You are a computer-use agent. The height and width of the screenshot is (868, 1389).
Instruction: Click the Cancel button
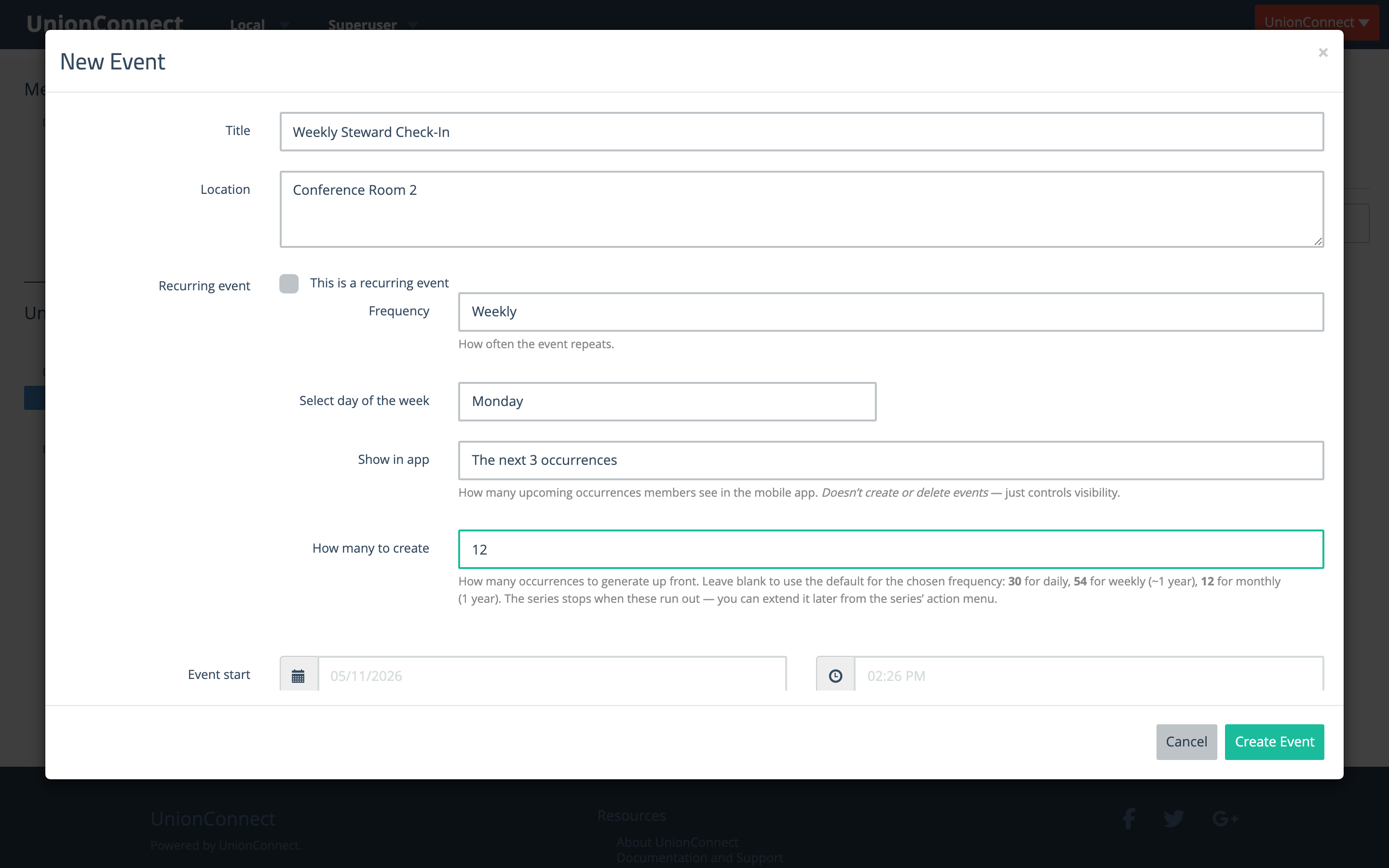(1186, 742)
